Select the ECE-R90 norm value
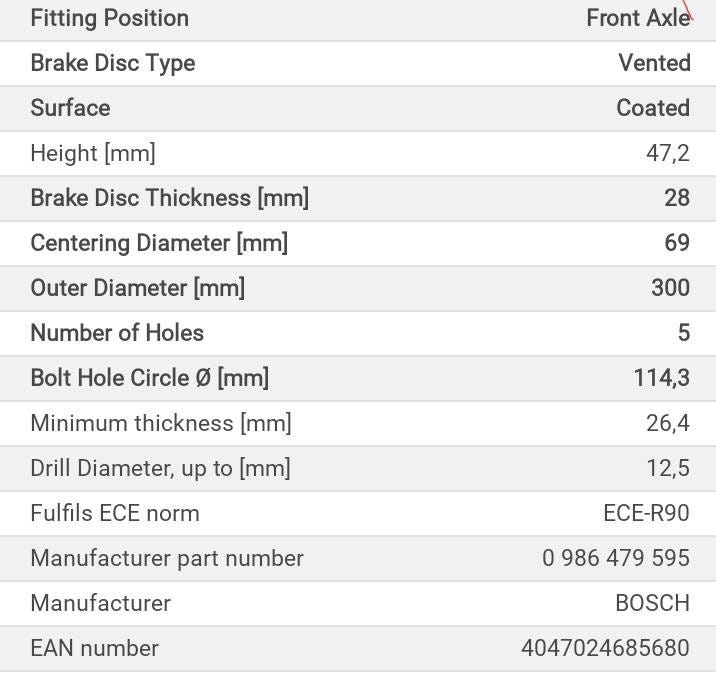The height and width of the screenshot is (688, 716). [646, 513]
